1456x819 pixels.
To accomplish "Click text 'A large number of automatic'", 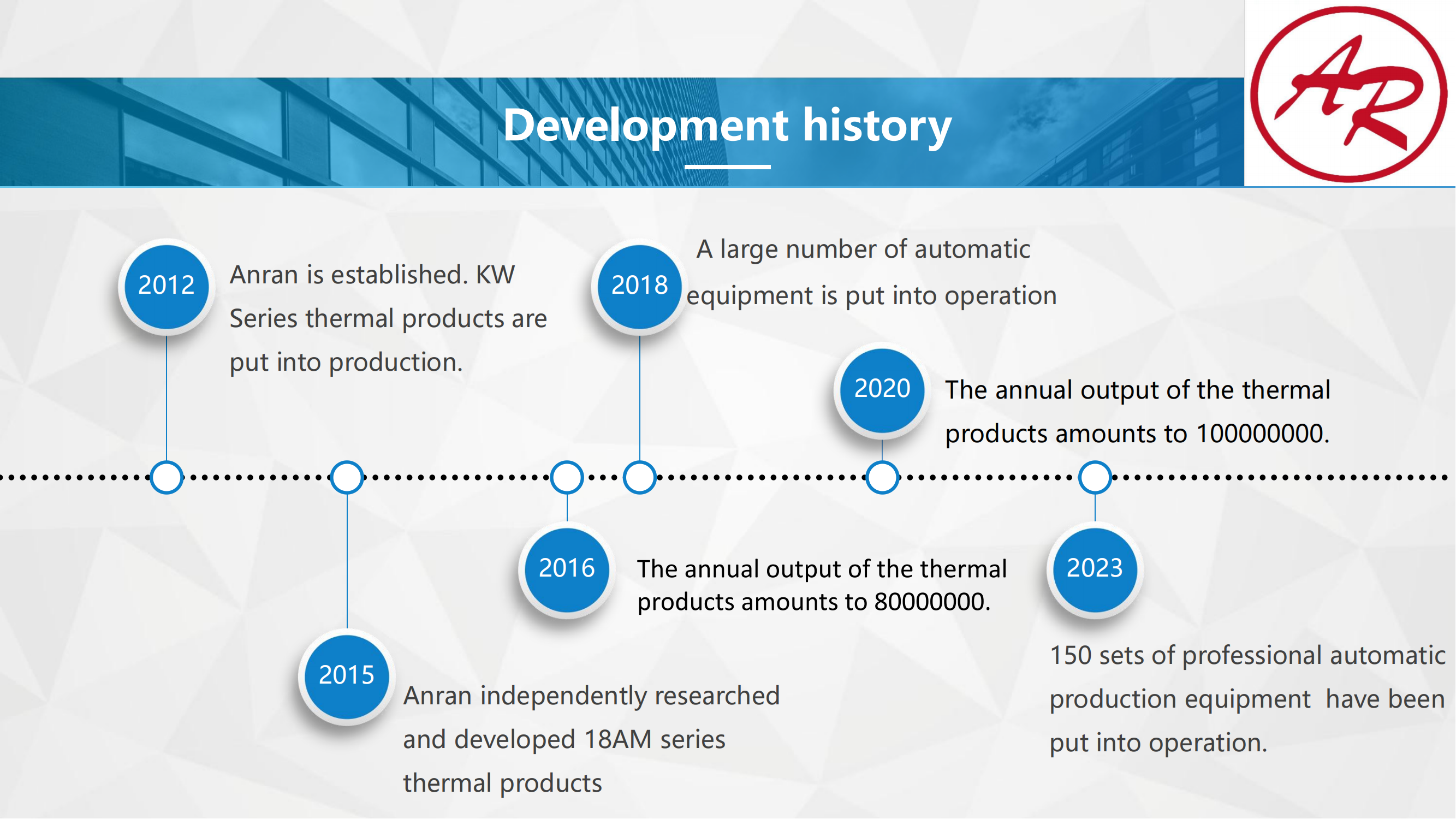I will 863,250.
